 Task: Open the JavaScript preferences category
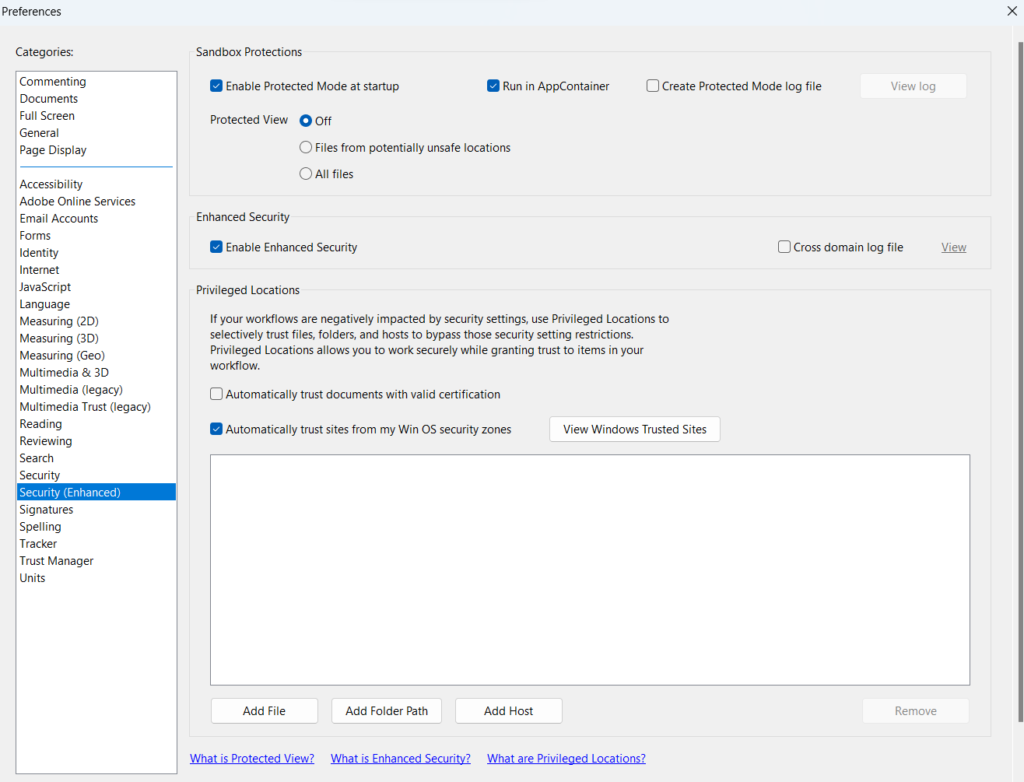(45, 287)
